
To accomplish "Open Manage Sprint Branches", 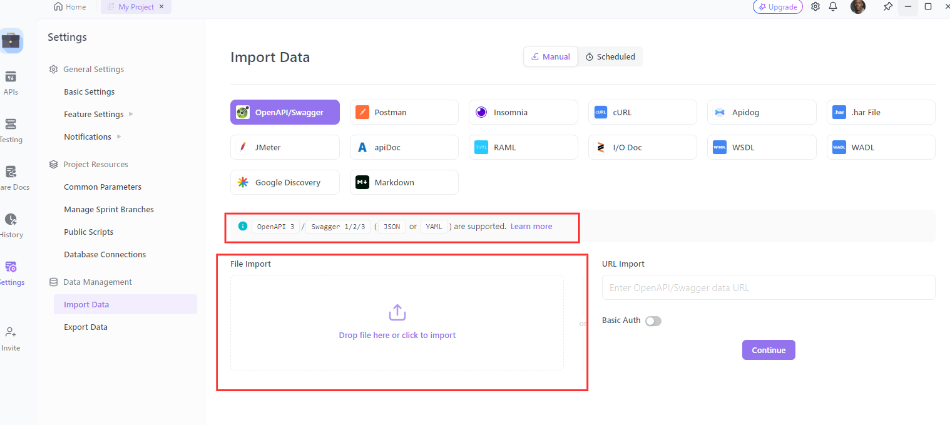I will click(108, 209).
